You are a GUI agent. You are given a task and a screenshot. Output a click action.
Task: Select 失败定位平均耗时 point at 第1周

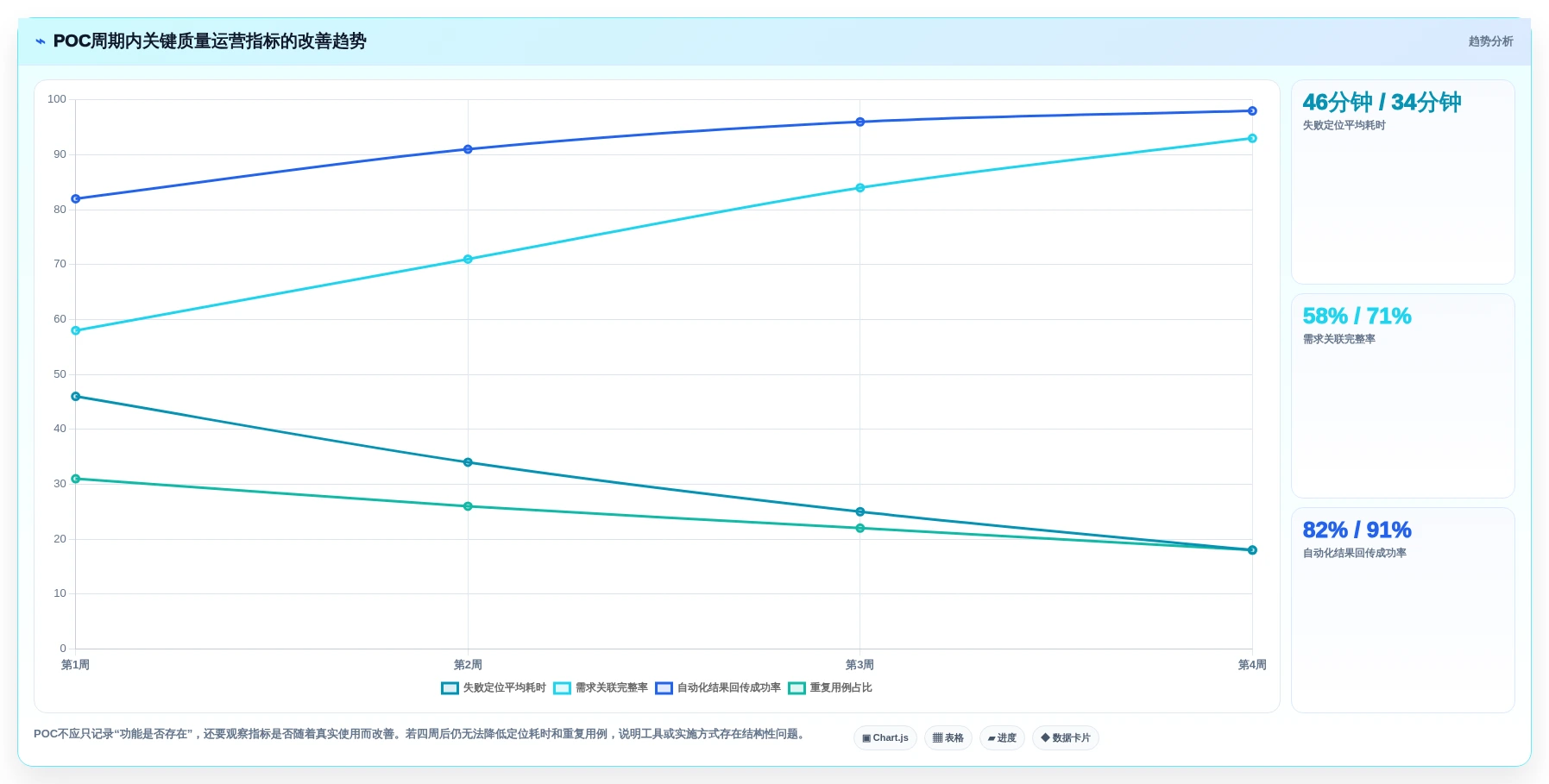76,397
